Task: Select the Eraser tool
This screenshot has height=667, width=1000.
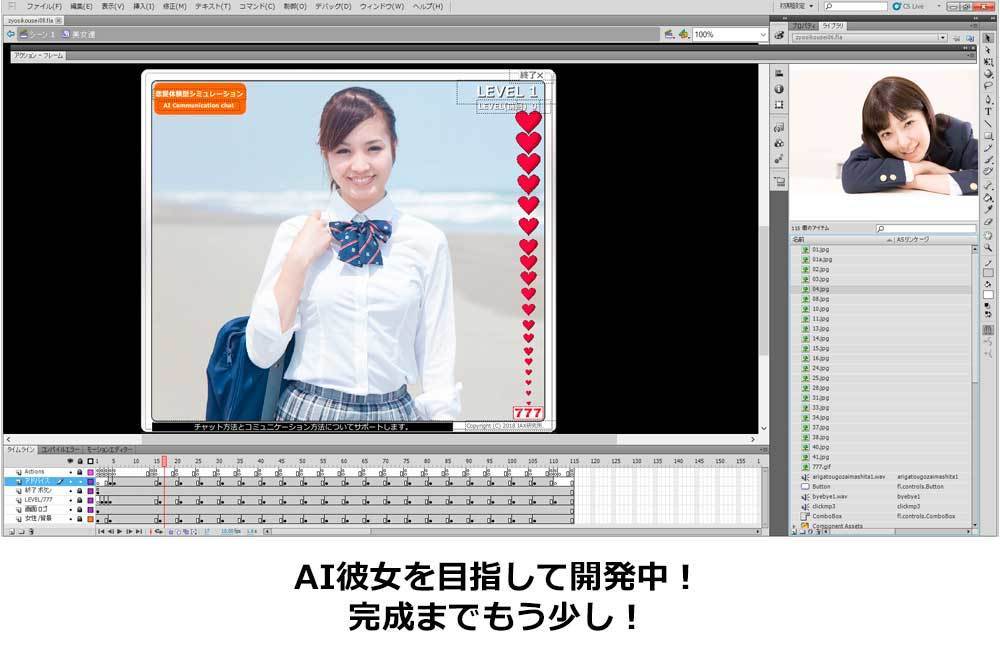Action: coord(988,221)
